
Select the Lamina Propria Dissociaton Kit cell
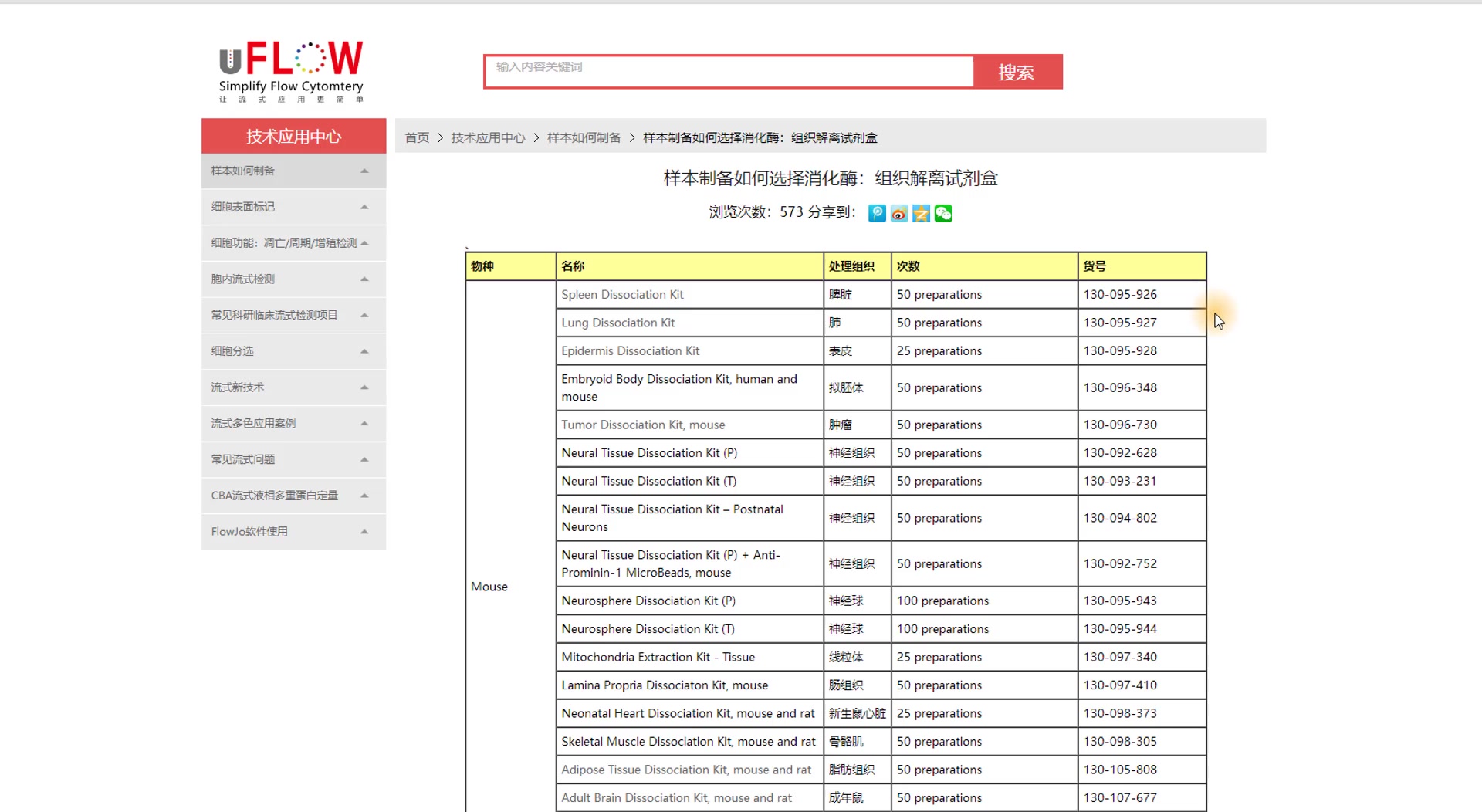pyautogui.click(x=689, y=685)
